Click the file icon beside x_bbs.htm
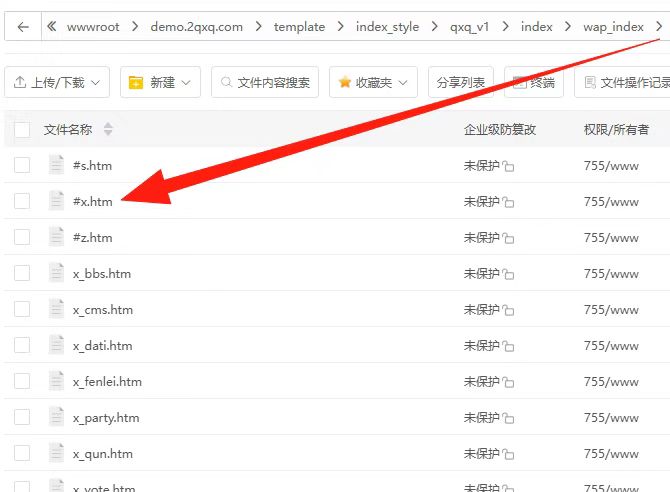The width and height of the screenshot is (670, 492). [x=57, y=274]
